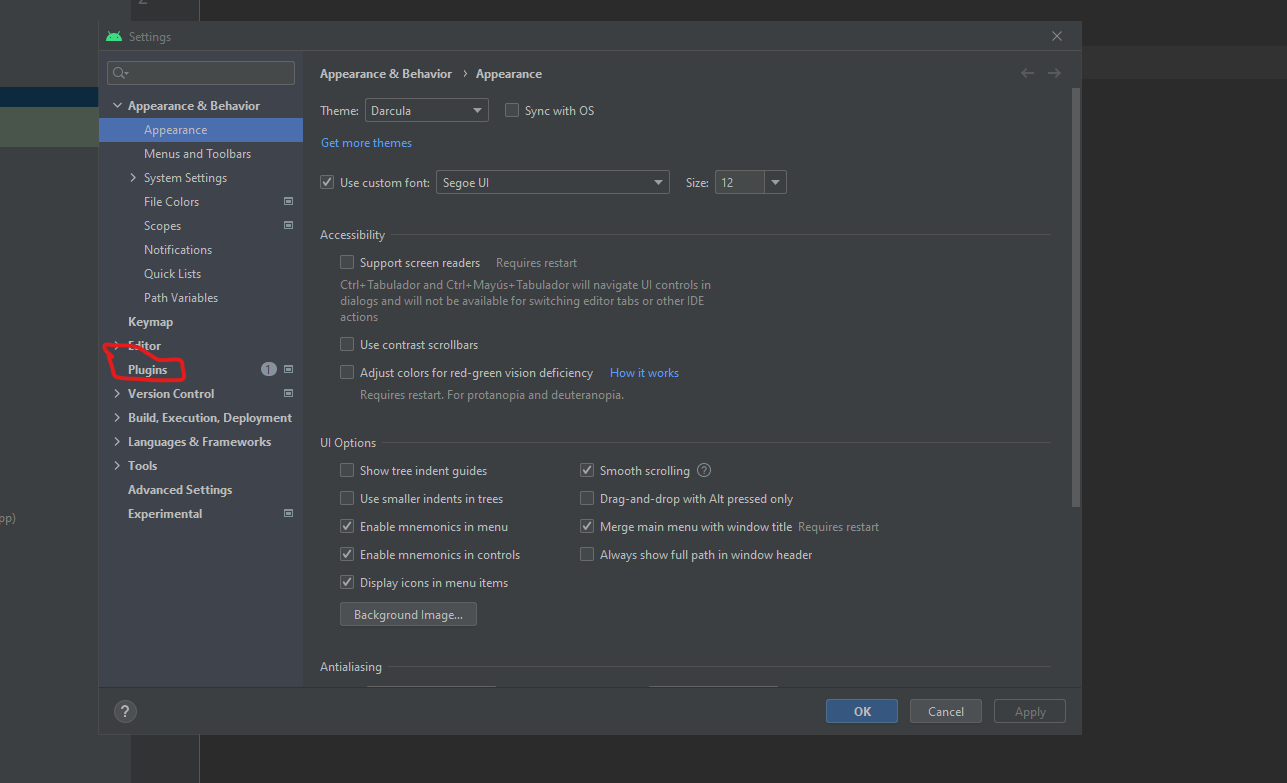
Task: Click the Plugins update badge
Action: click(x=268, y=370)
